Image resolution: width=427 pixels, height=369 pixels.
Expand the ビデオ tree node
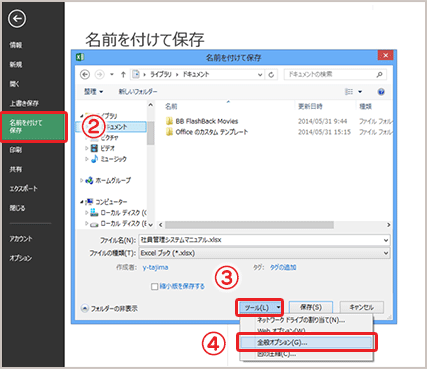[x=87, y=148]
